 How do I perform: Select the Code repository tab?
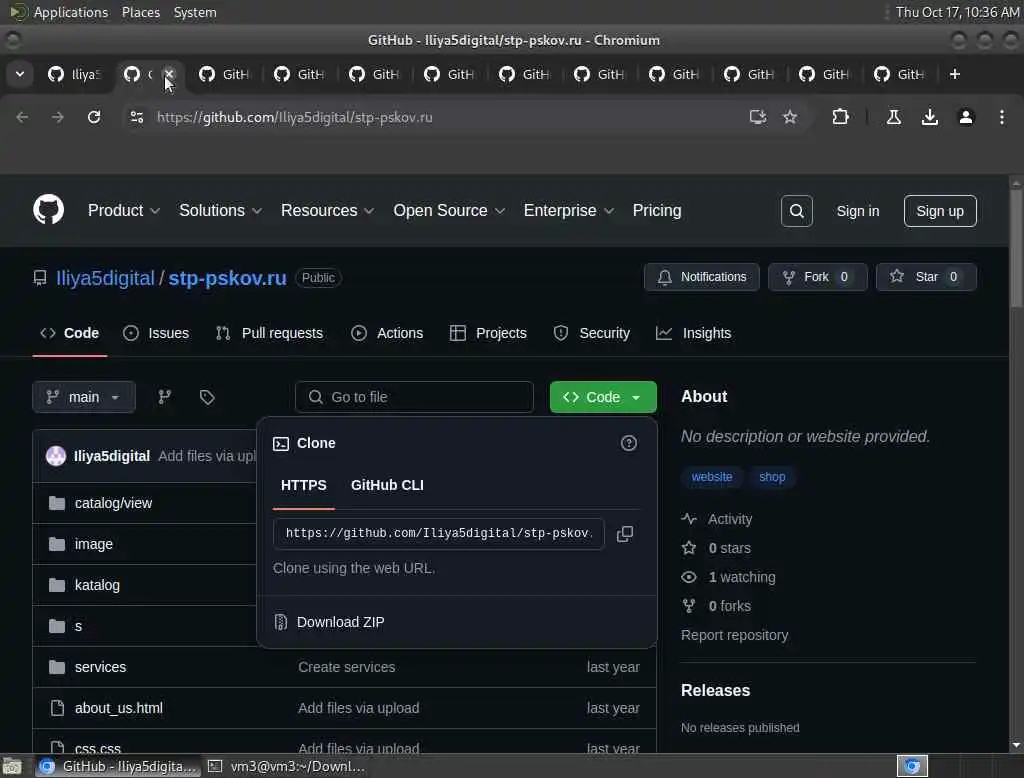click(x=69, y=333)
